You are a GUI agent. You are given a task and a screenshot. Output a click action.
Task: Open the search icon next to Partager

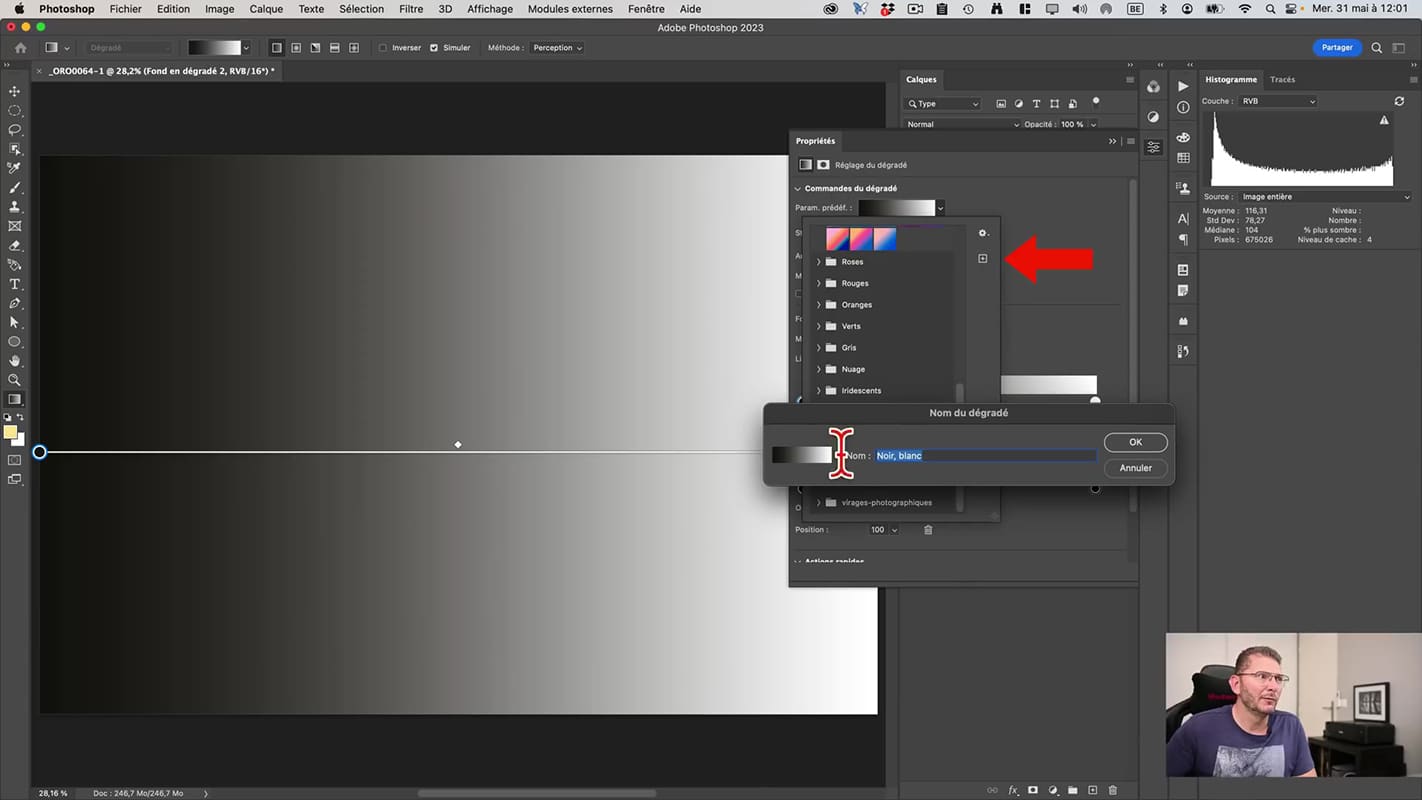coord(1377,48)
